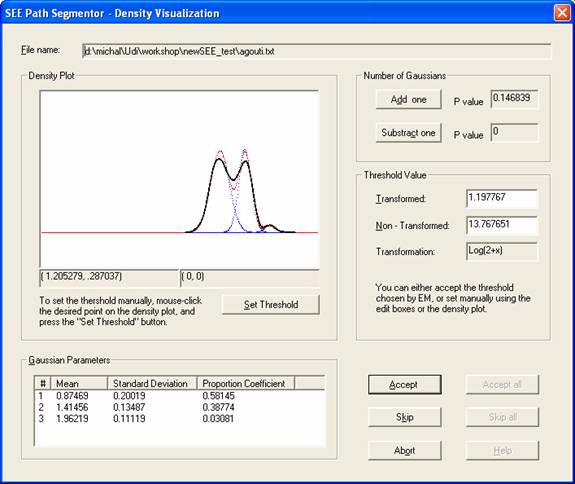Image resolution: width=575 pixels, height=484 pixels.
Task: Select Gaussian row 2 with mean 1.41456
Action: point(180,407)
